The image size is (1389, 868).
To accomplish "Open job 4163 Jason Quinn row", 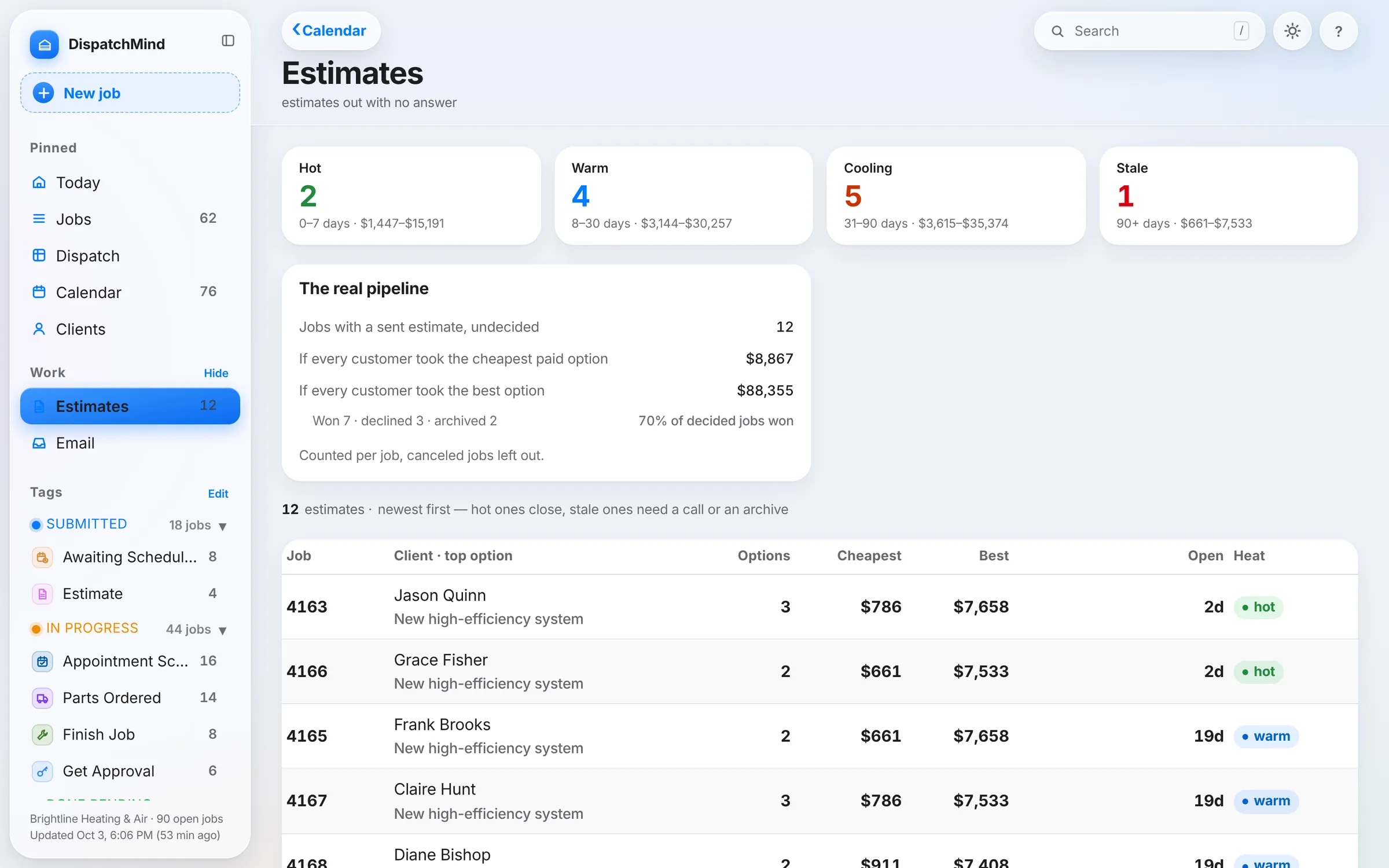I will click(820, 606).
